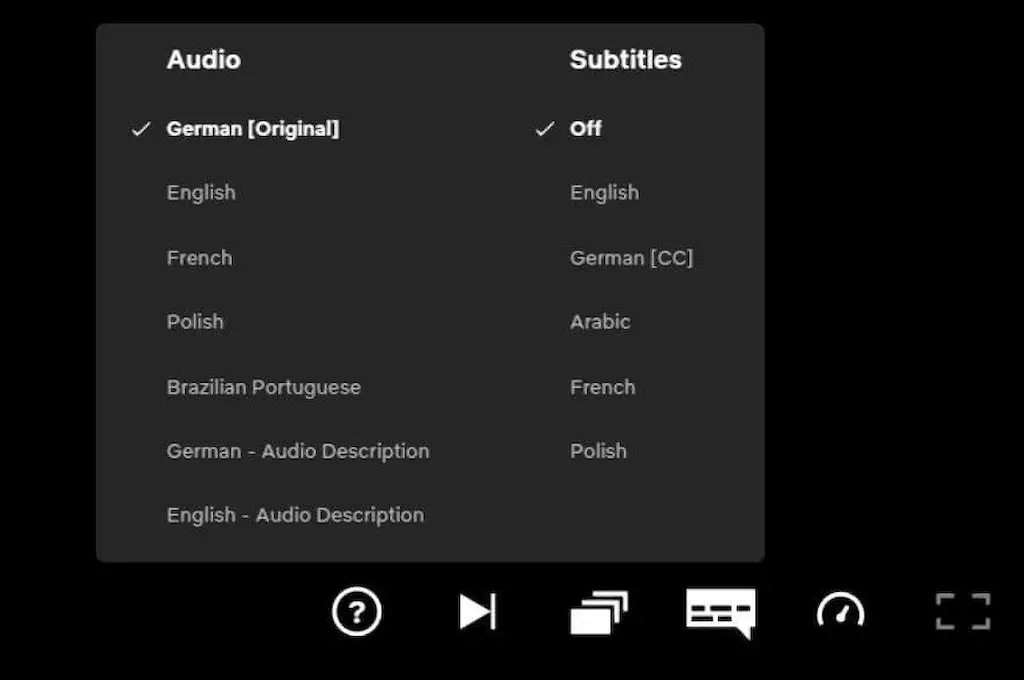Image resolution: width=1024 pixels, height=680 pixels.
Task: Open the help question mark icon
Action: (357, 612)
